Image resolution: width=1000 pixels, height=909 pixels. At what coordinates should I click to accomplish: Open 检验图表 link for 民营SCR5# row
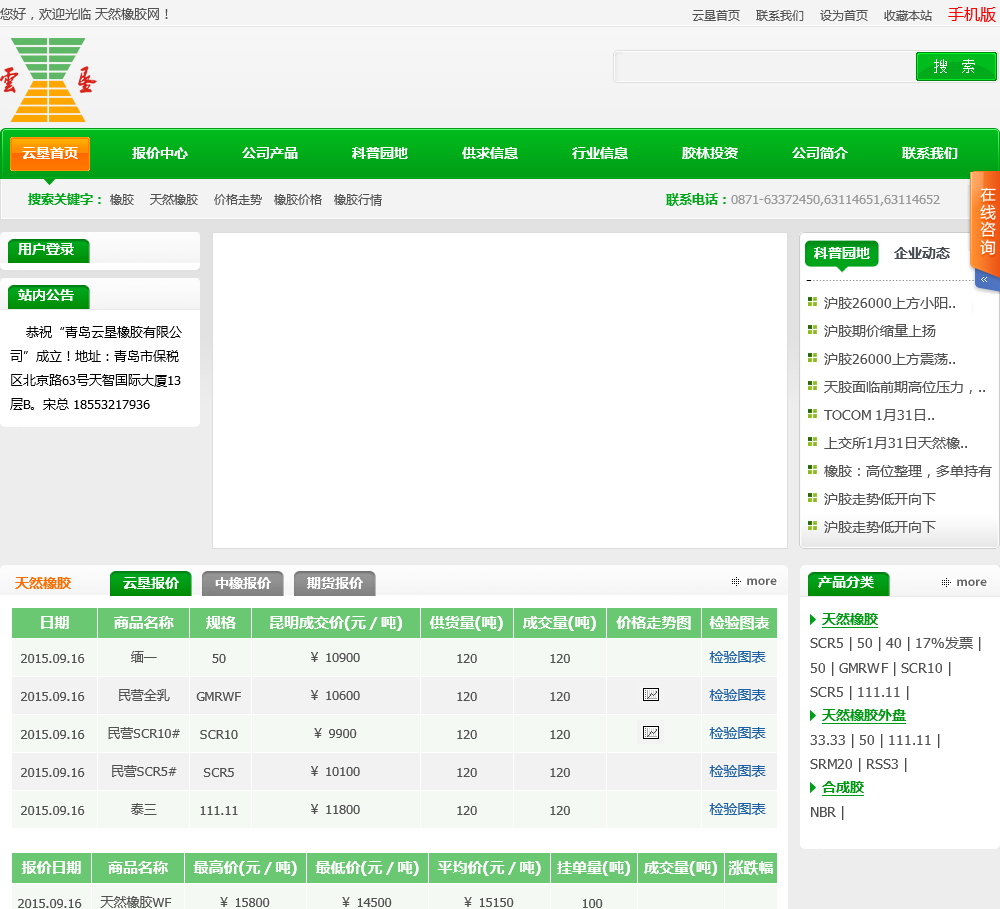click(x=737, y=771)
